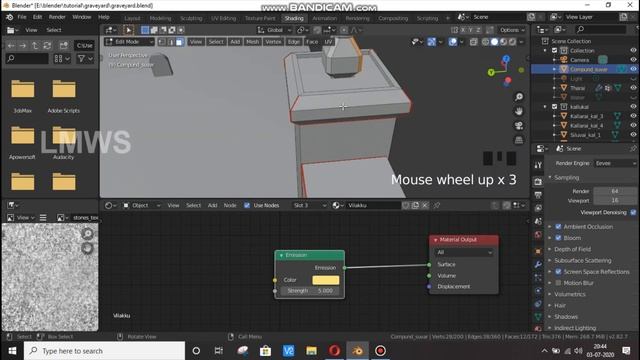The width and height of the screenshot is (640, 360).
Task: Switch to the UV Editing workspace tab
Action: (x=224, y=18)
